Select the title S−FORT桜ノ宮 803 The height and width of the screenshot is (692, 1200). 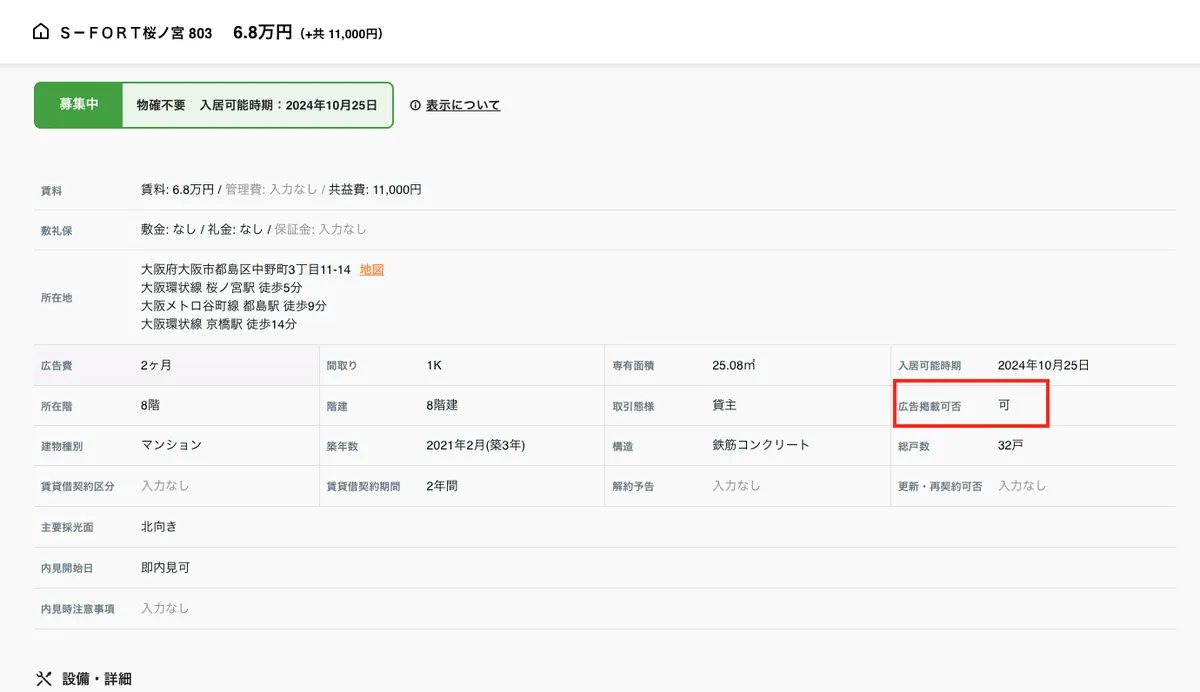click(x=136, y=33)
